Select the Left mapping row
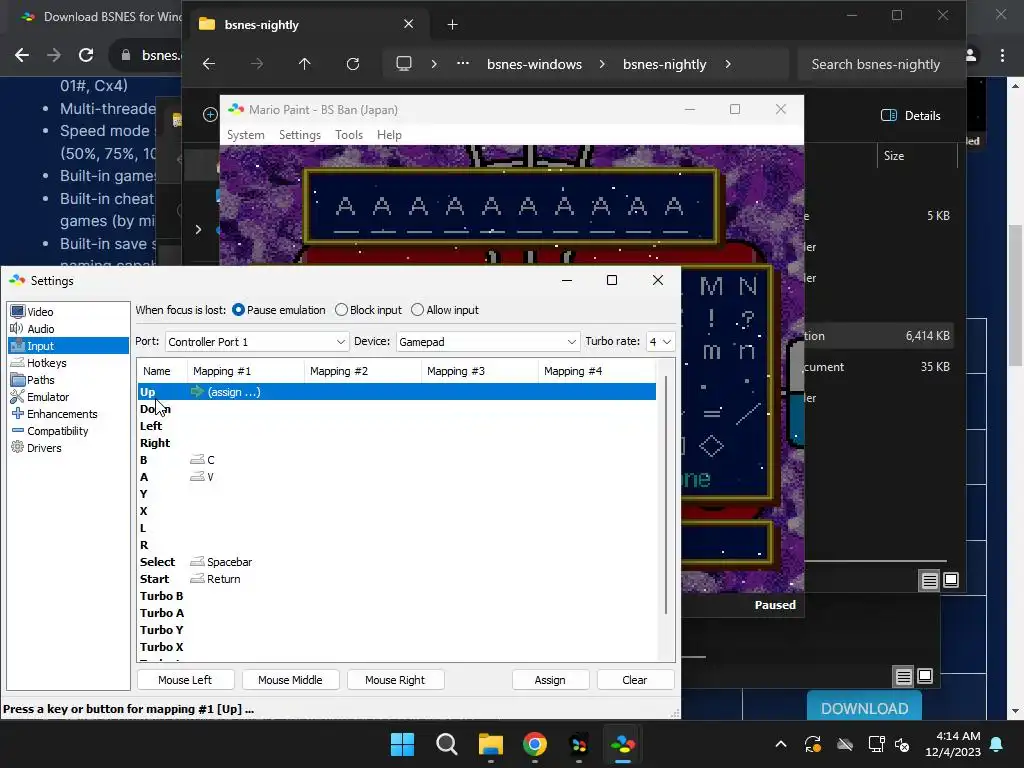 pyautogui.click(x=396, y=426)
